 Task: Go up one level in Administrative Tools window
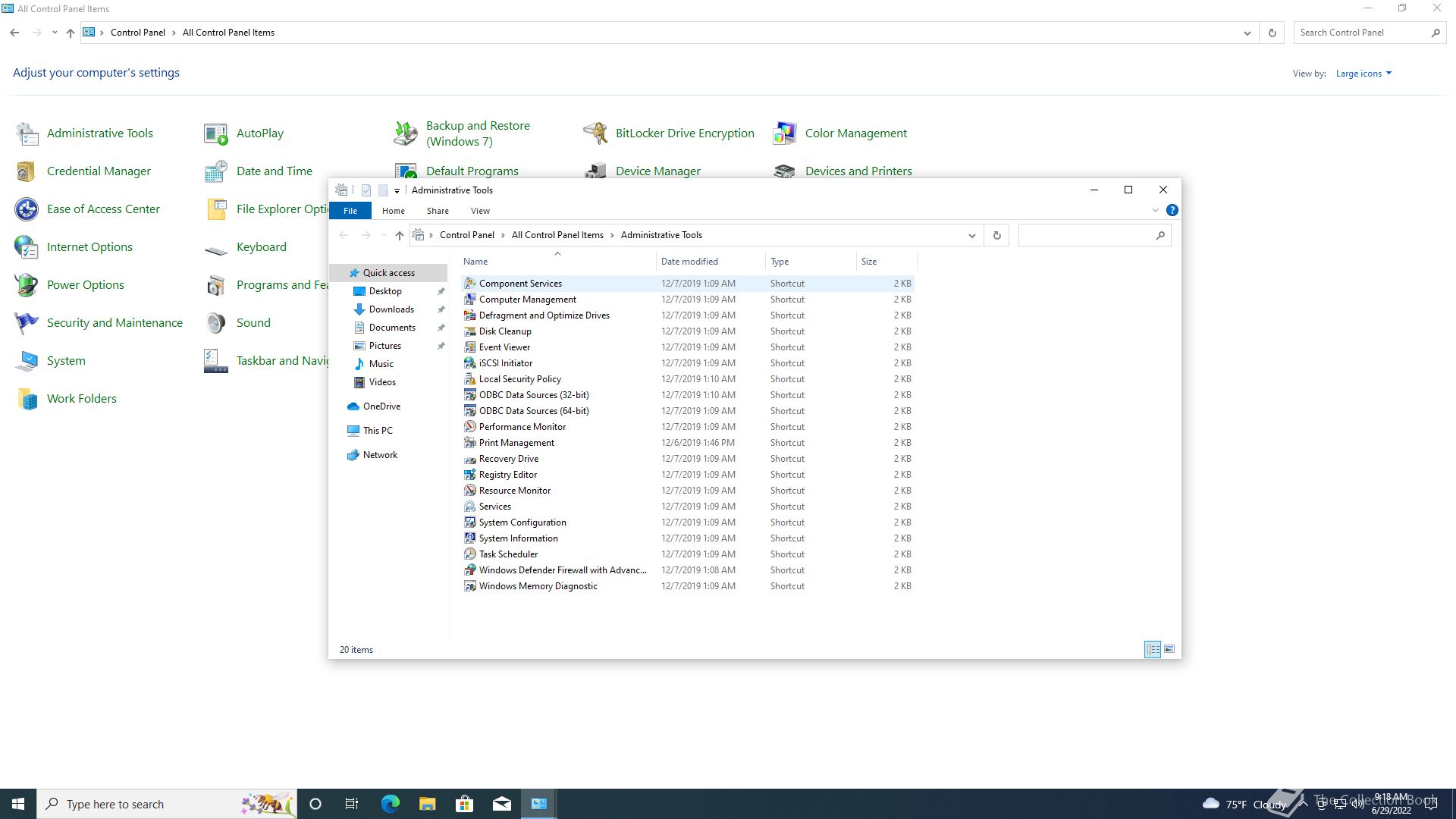(x=399, y=235)
